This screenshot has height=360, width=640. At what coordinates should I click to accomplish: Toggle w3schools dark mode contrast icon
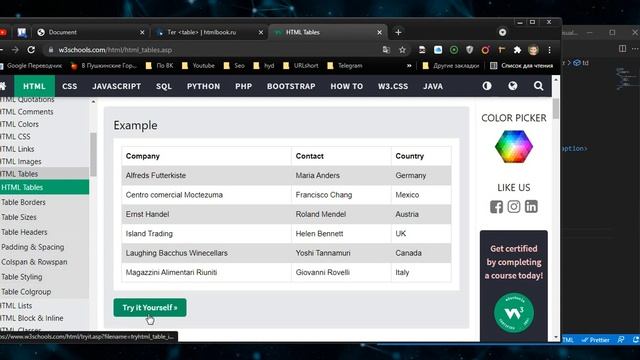pos(487,86)
